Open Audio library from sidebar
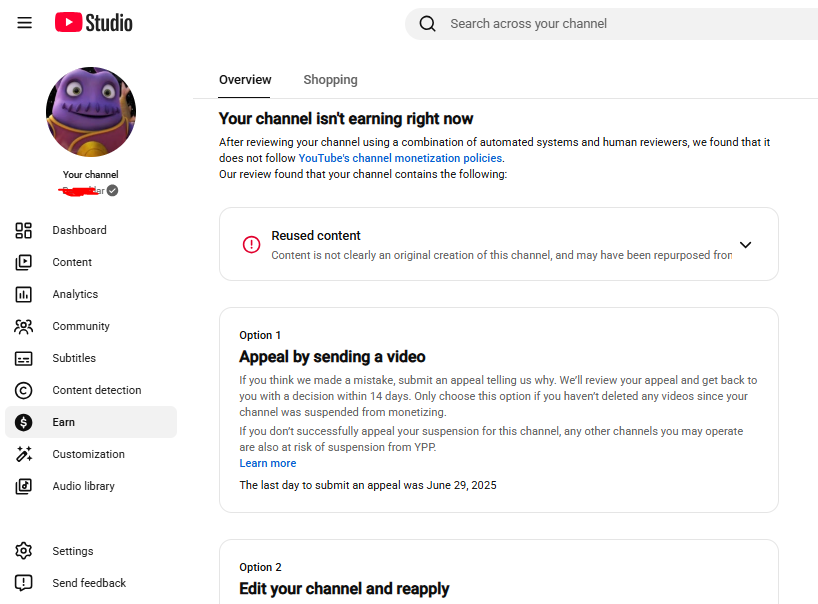Screen dimensions: 818x604 [91, 486]
